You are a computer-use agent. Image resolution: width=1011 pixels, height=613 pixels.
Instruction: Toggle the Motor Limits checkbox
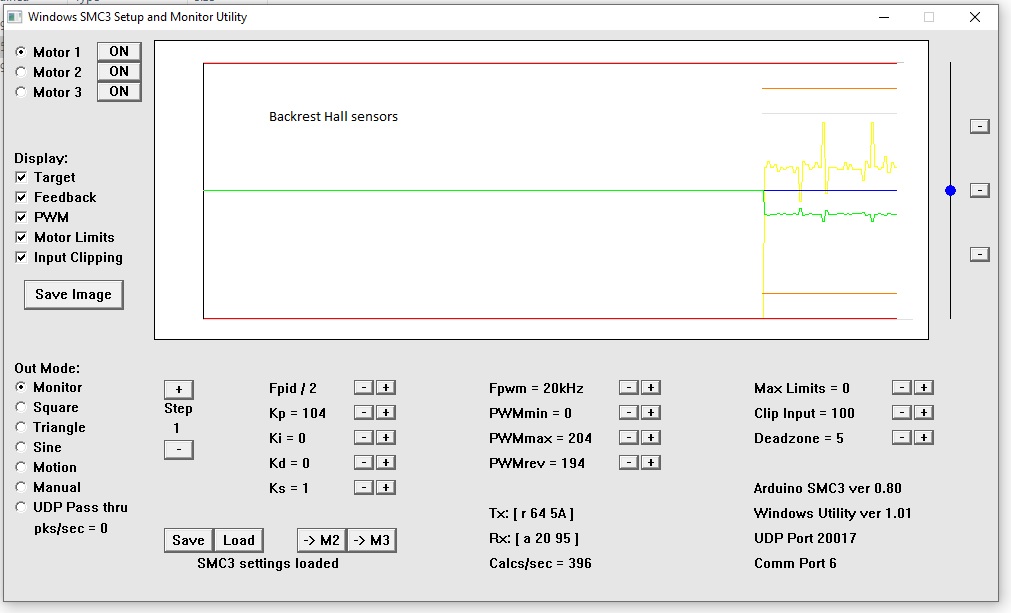22,238
